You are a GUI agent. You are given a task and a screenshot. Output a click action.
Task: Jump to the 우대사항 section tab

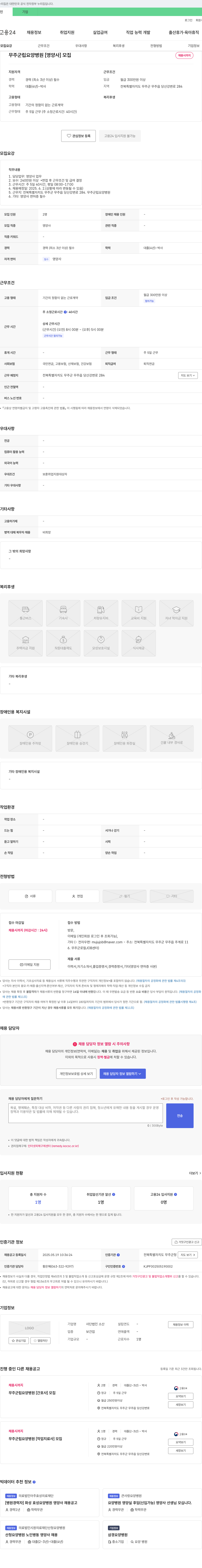(81, 46)
